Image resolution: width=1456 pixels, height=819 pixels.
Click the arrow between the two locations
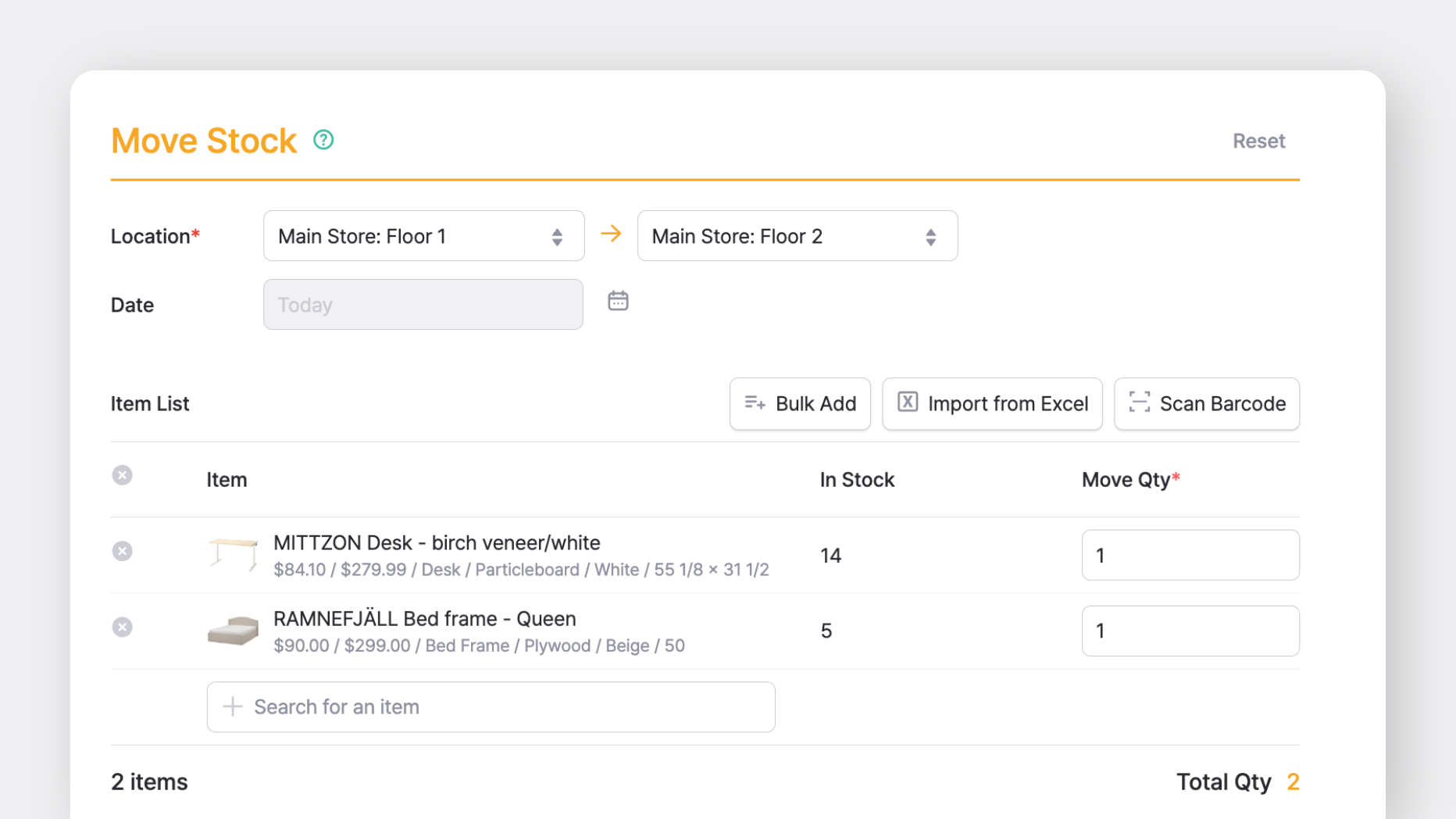click(x=612, y=234)
